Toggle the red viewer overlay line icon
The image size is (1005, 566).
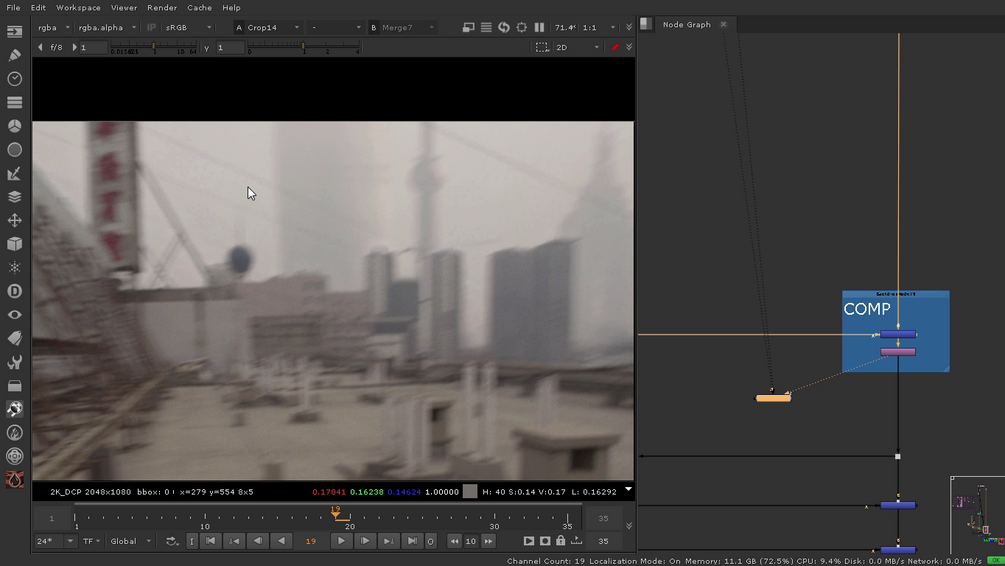tap(615, 47)
